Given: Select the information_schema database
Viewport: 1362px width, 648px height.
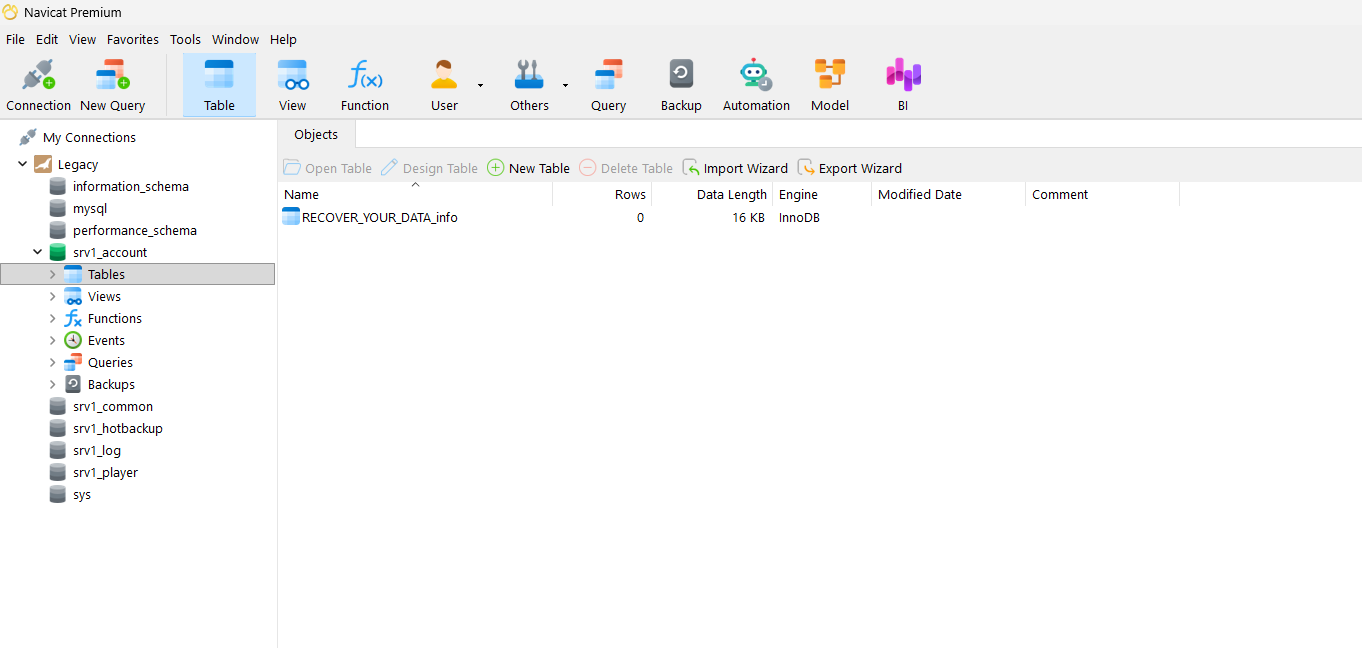Looking at the screenshot, I should pyautogui.click(x=130, y=186).
